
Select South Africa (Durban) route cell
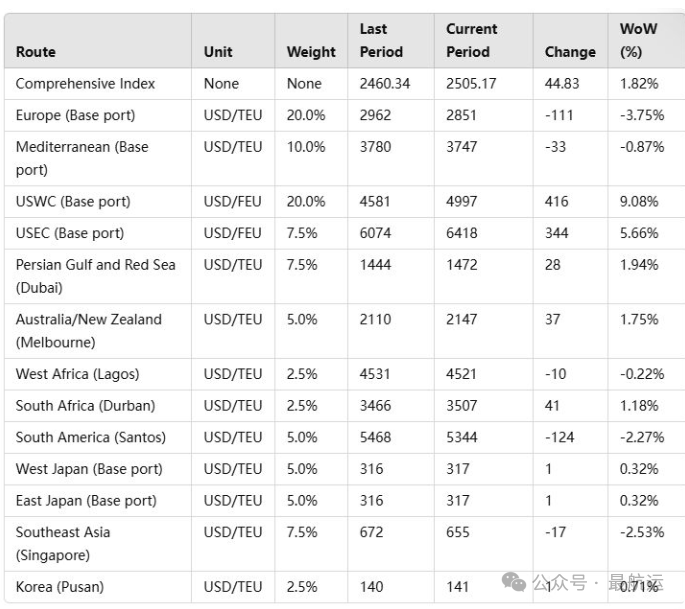click(x=86, y=406)
